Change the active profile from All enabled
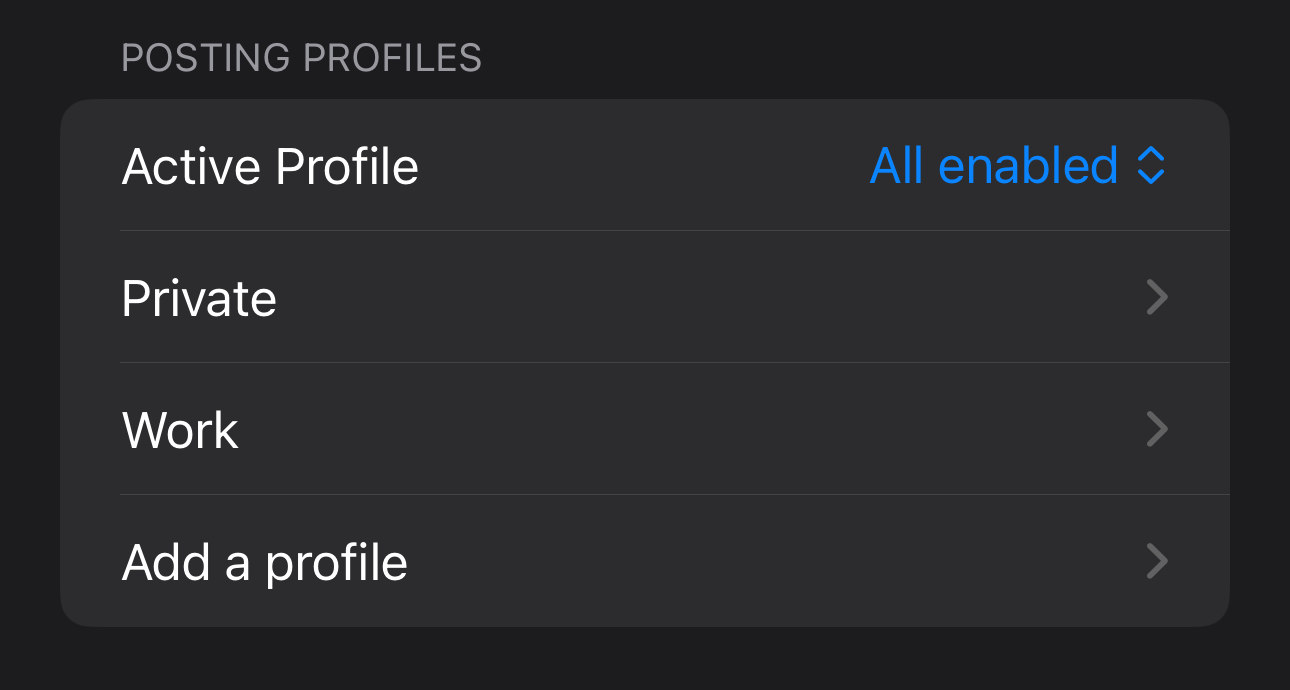 tap(1017, 166)
